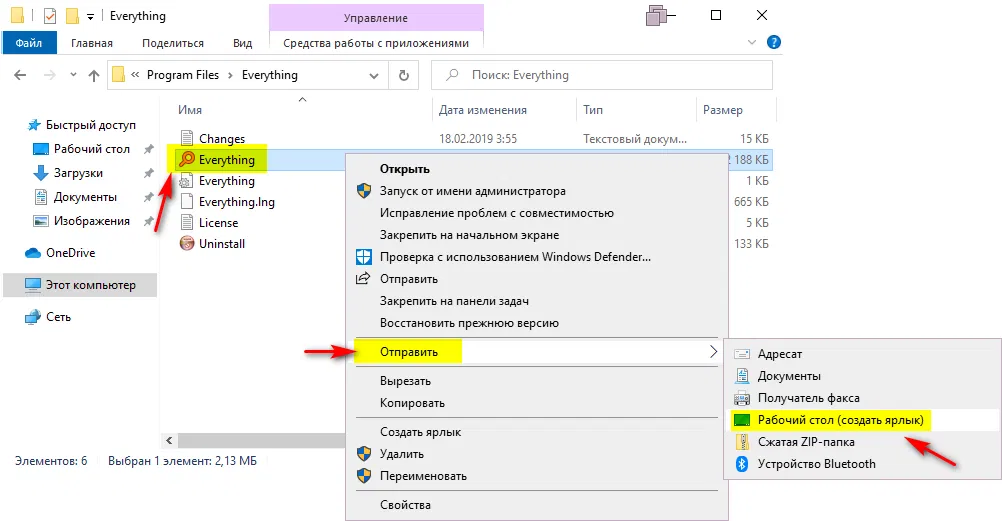The image size is (1002, 521).
Task: Click the shield icon beside Удалить
Action: point(364,454)
